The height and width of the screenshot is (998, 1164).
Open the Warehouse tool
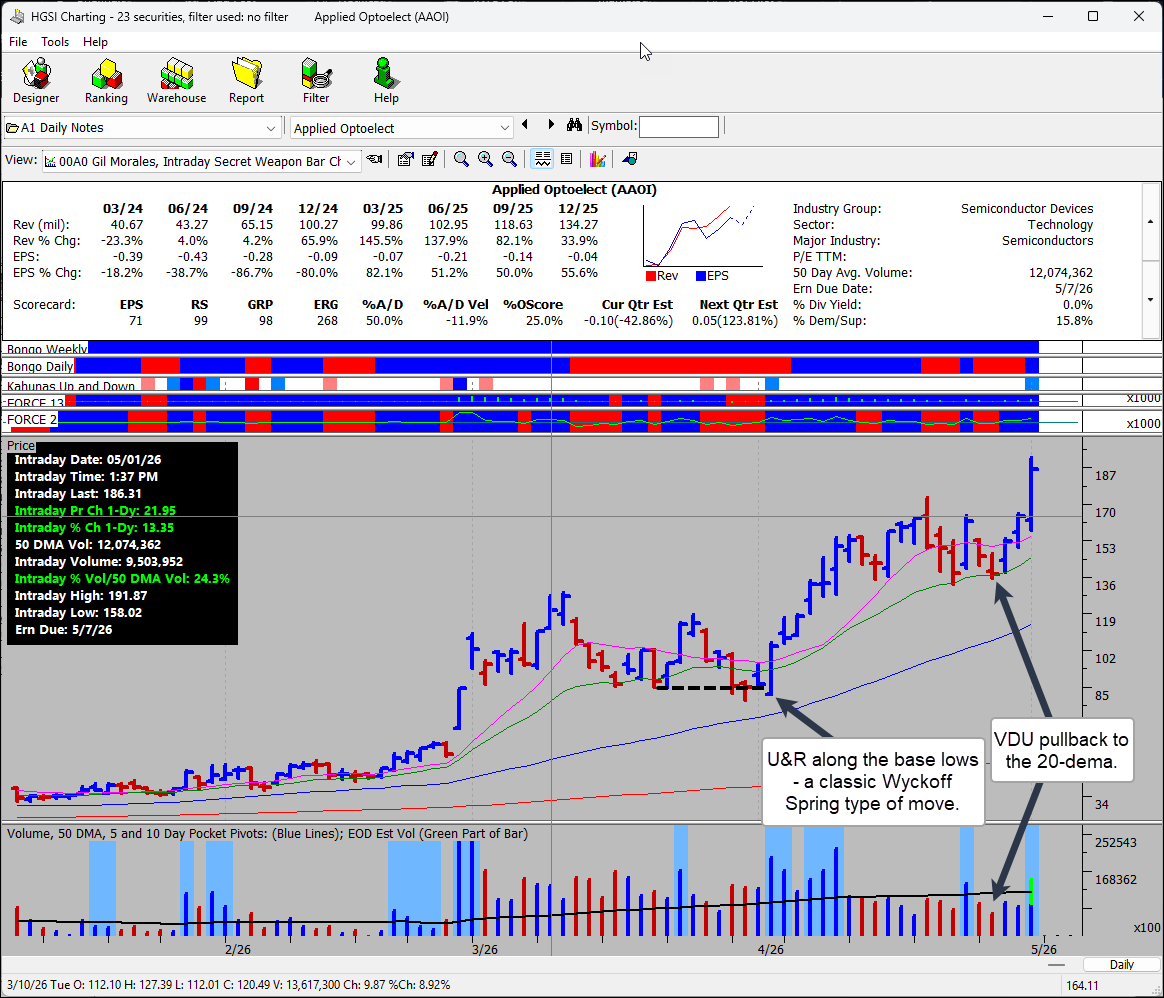click(177, 81)
